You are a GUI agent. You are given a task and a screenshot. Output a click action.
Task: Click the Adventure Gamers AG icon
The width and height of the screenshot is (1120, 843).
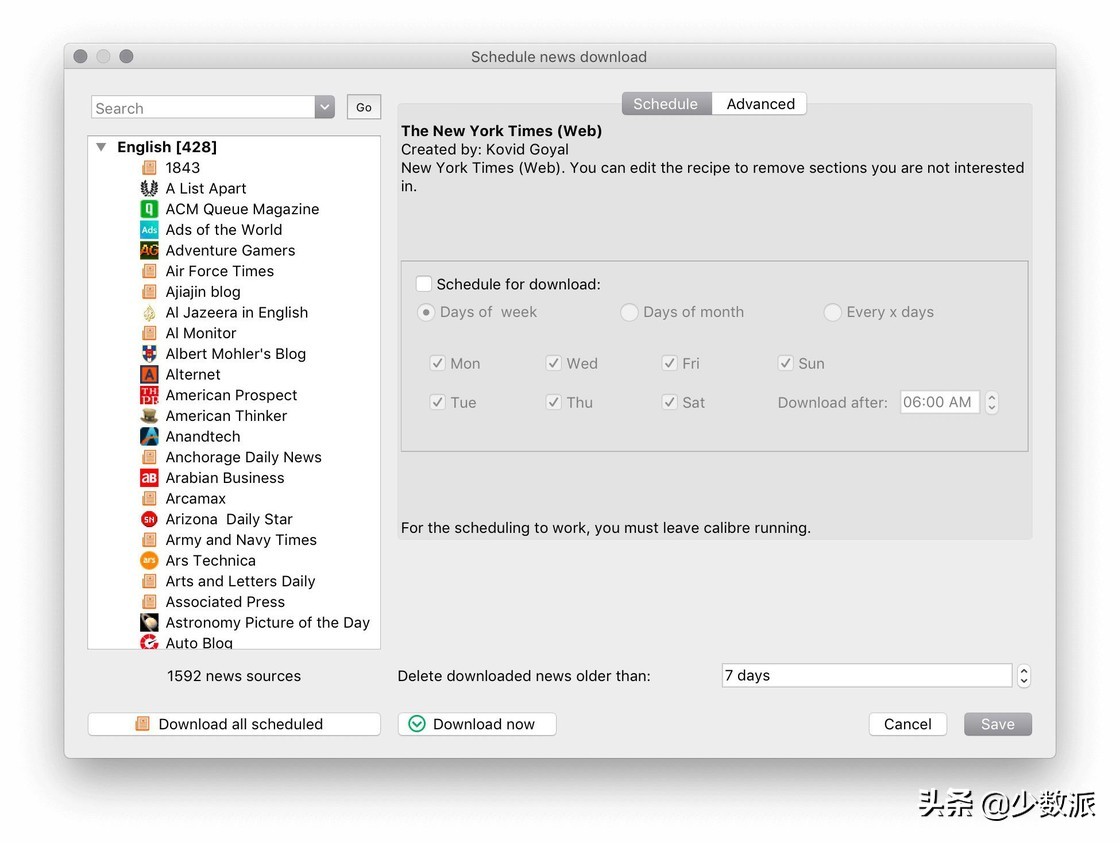click(x=149, y=251)
